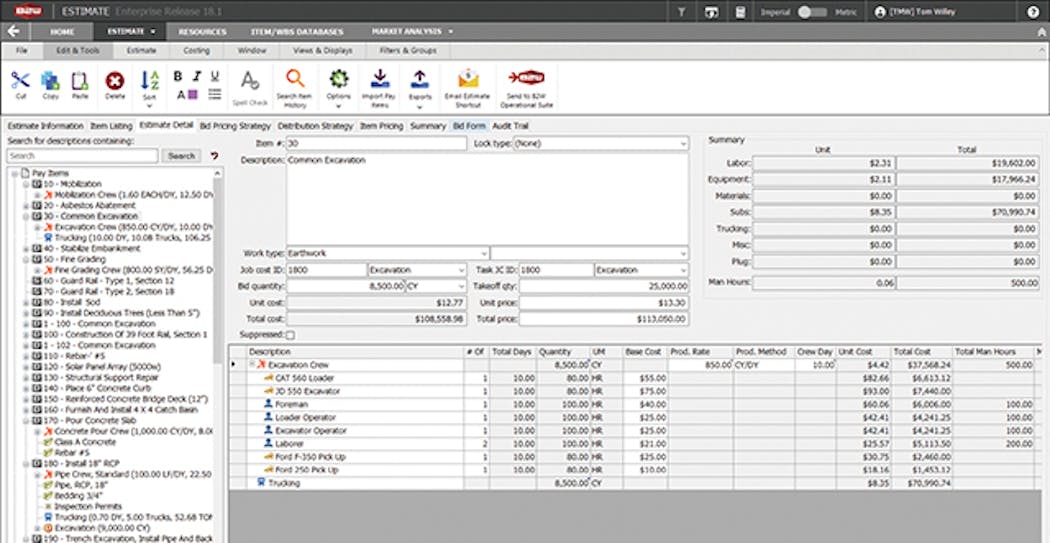
Task: Toggle the Imperial/Metric switch
Action: [813, 12]
